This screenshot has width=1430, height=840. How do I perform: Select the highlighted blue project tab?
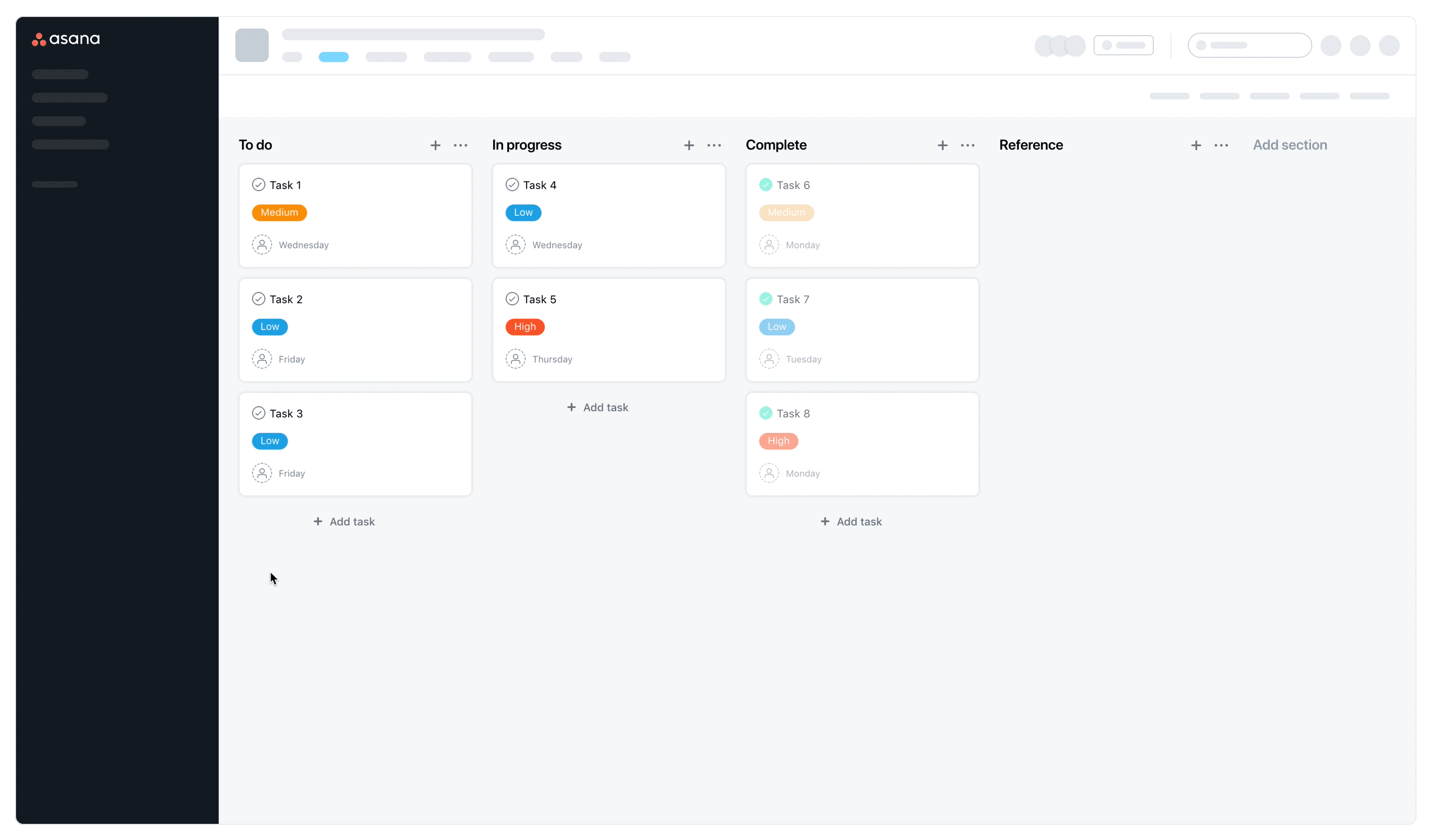coord(334,57)
